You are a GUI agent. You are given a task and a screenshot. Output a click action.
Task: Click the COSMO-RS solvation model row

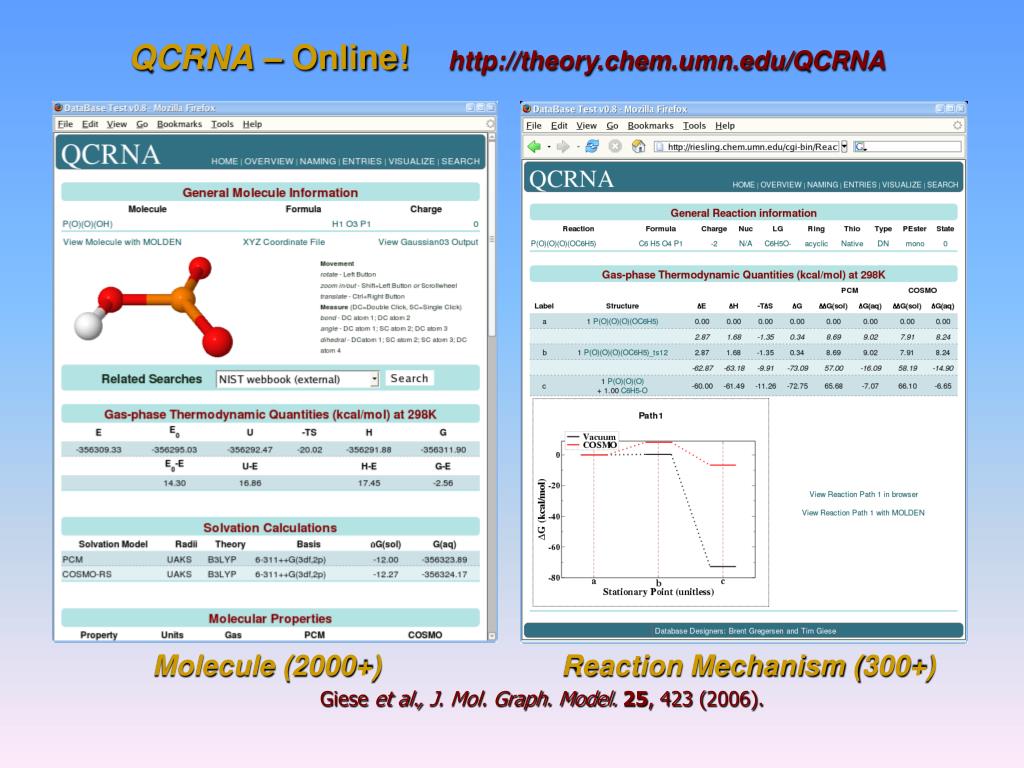(270, 575)
